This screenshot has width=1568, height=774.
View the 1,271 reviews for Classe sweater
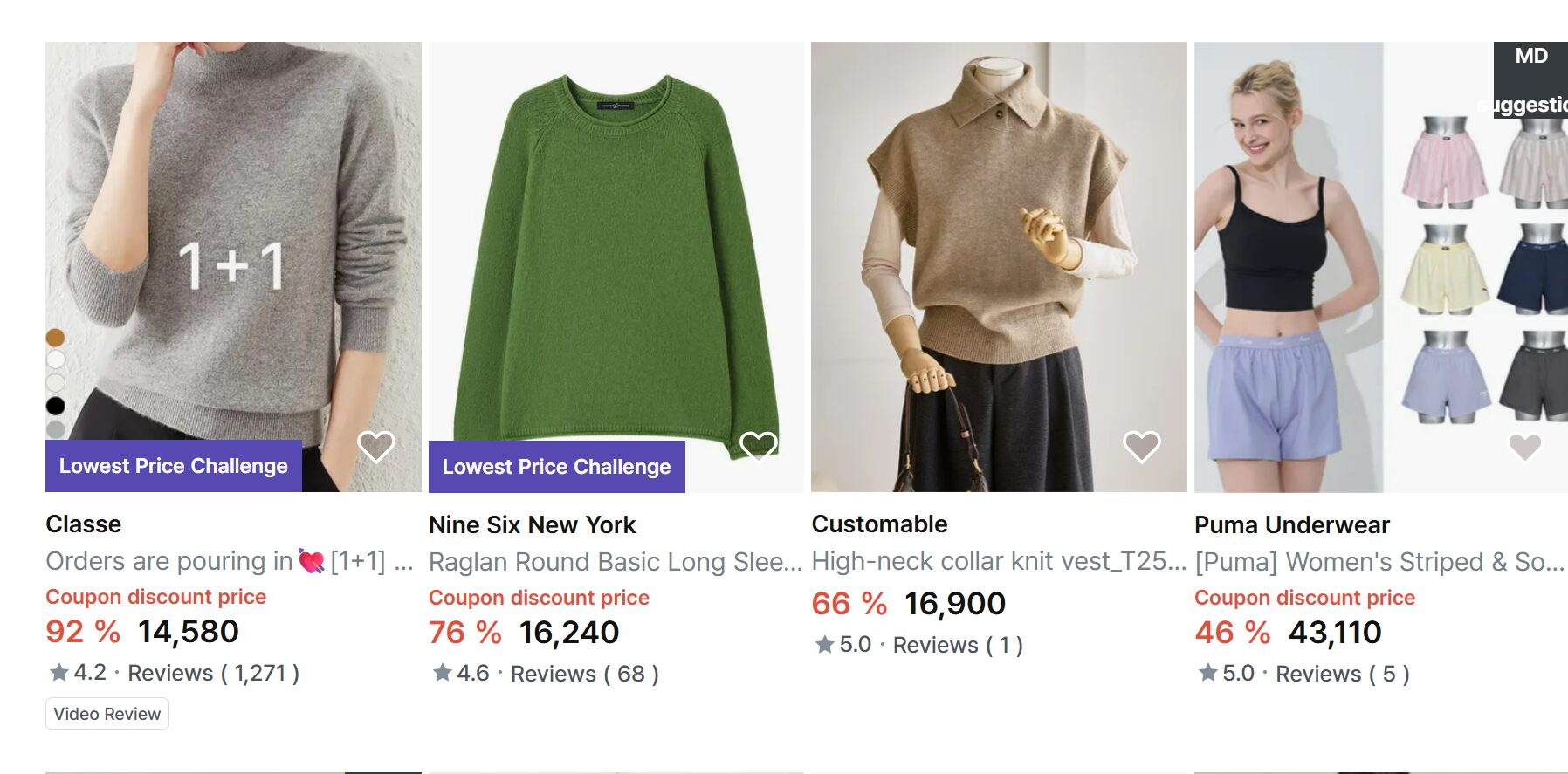(213, 673)
